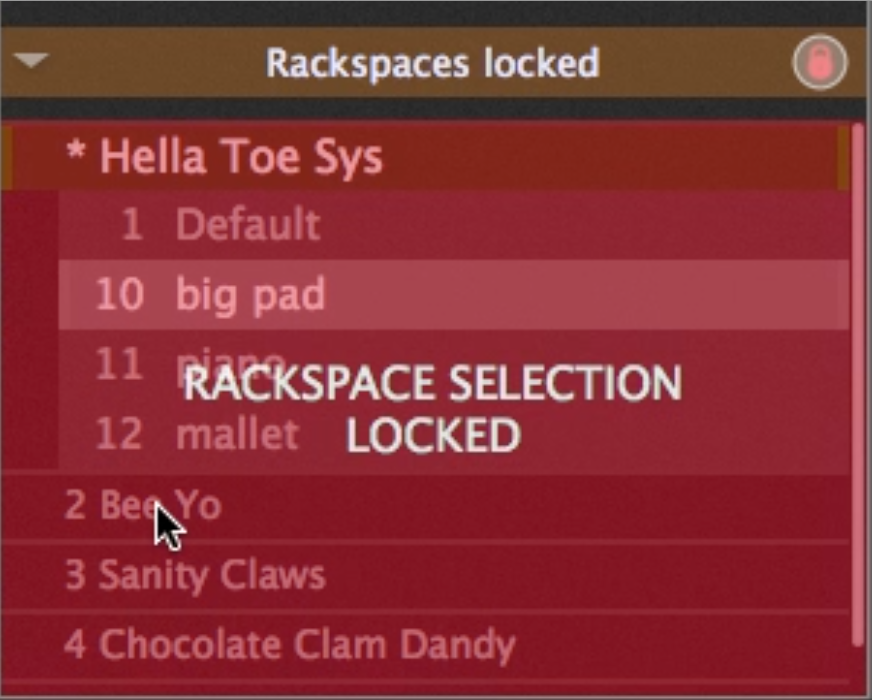Click the vertical scrollbar of the rackspace list

[x=859, y=385]
